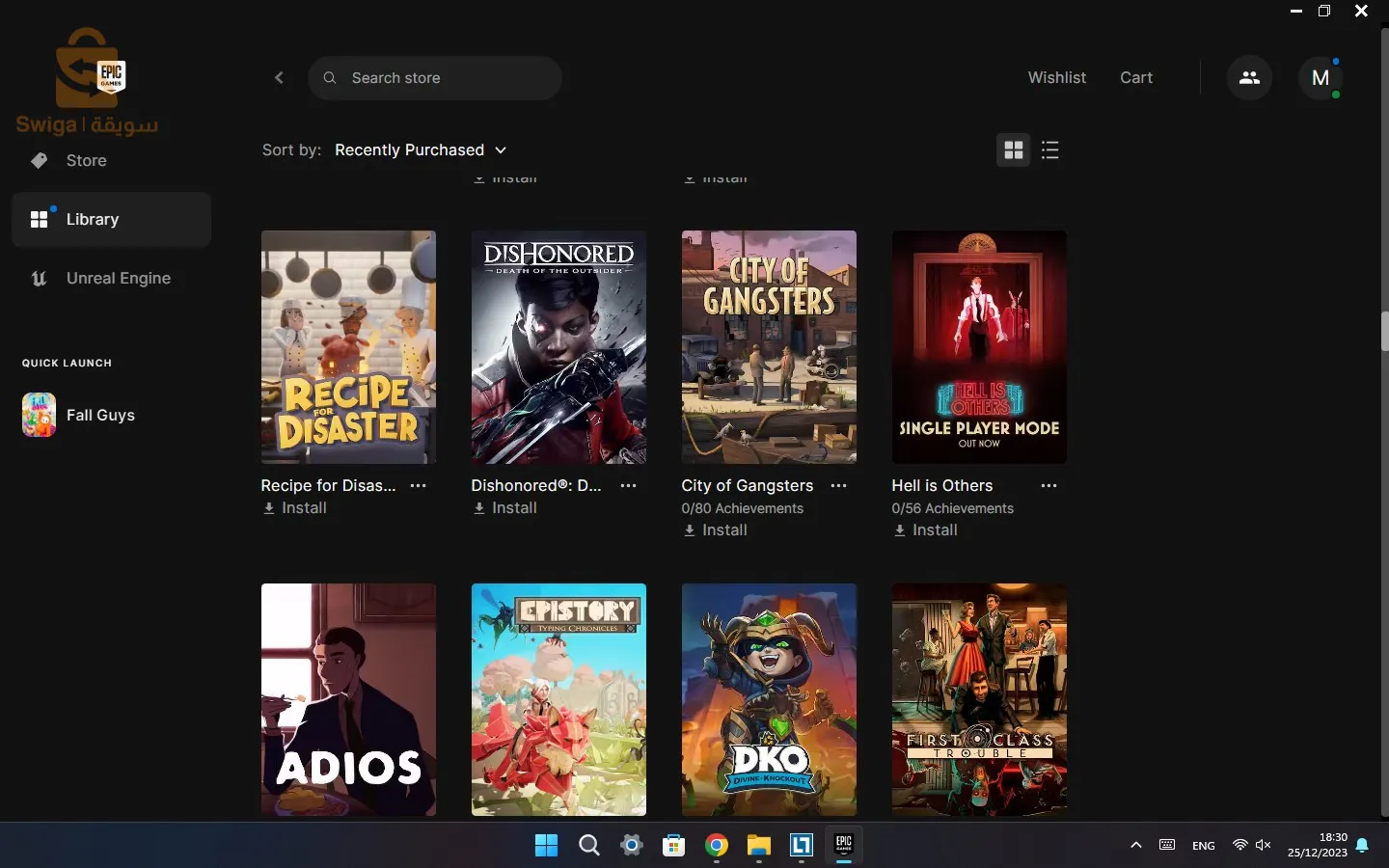
Task: Click 0/80 Achievements text
Action: pyautogui.click(x=743, y=508)
